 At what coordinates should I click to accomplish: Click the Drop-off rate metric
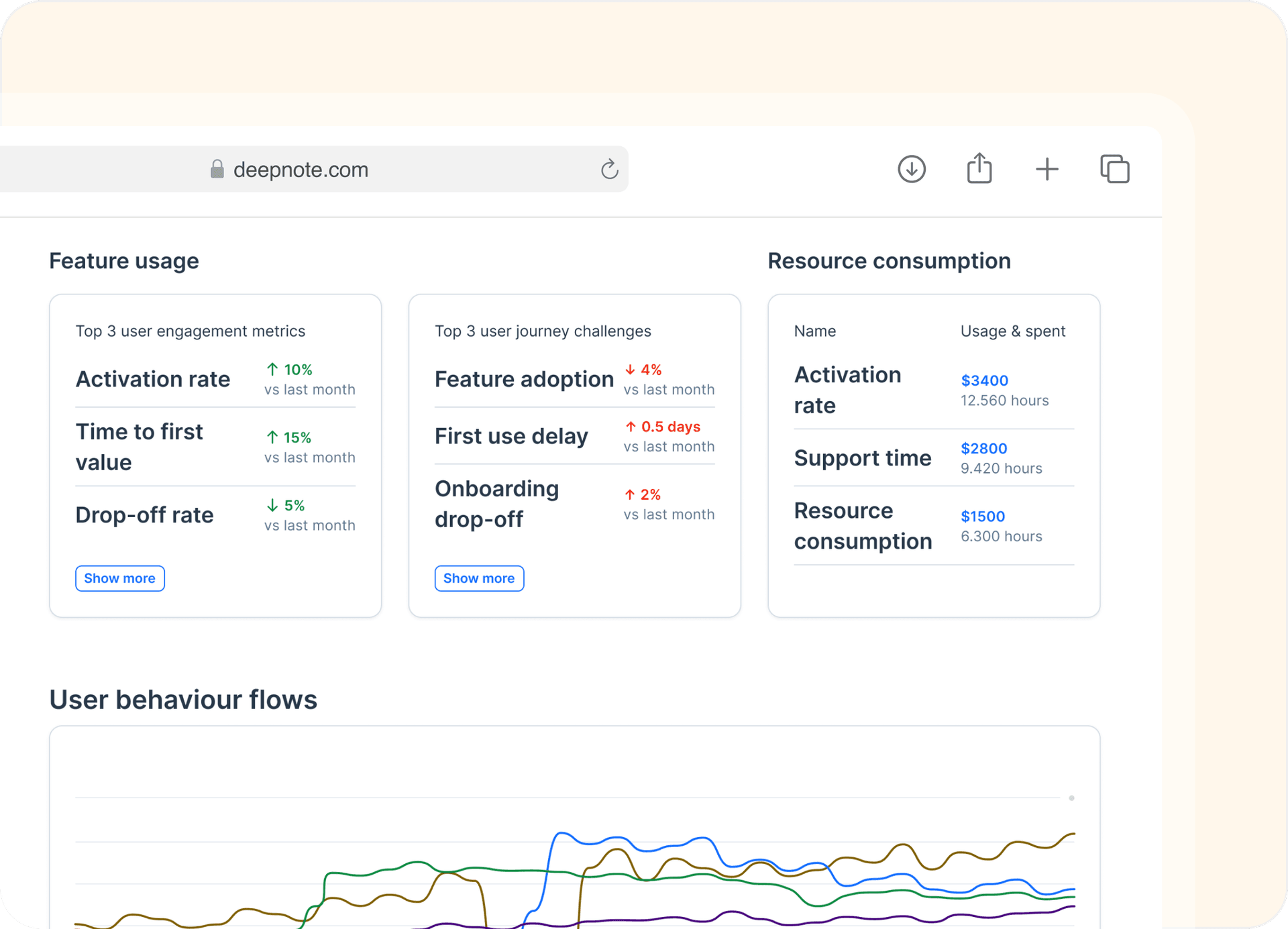coord(144,515)
